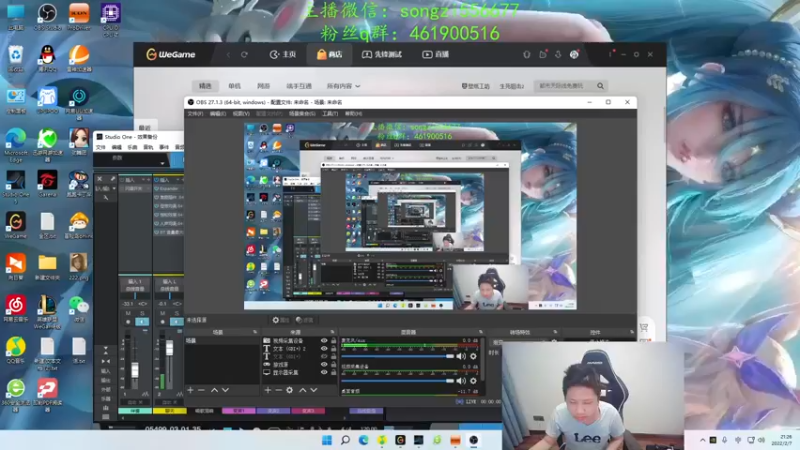Click WeGame refresh icon
The image size is (800, 450).
(x=244, y=55)
